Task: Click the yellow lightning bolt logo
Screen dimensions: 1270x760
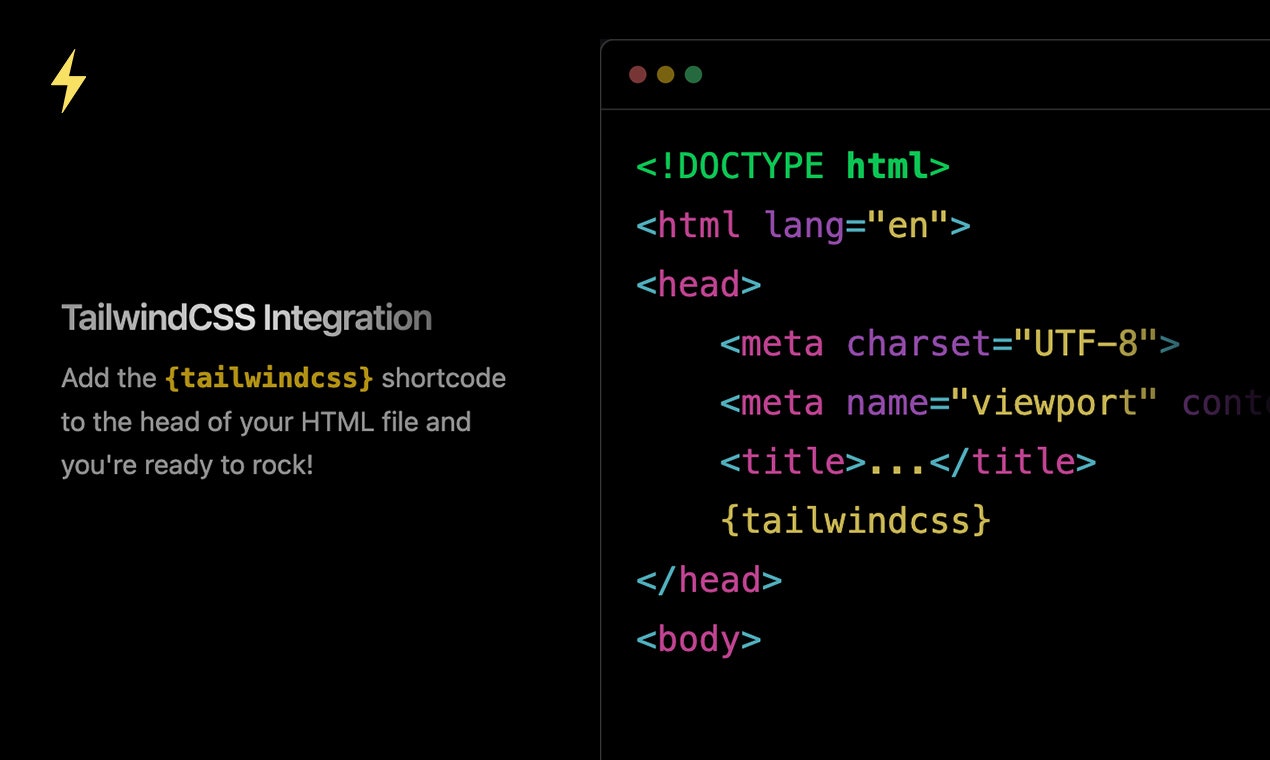Action: point(68,81)
